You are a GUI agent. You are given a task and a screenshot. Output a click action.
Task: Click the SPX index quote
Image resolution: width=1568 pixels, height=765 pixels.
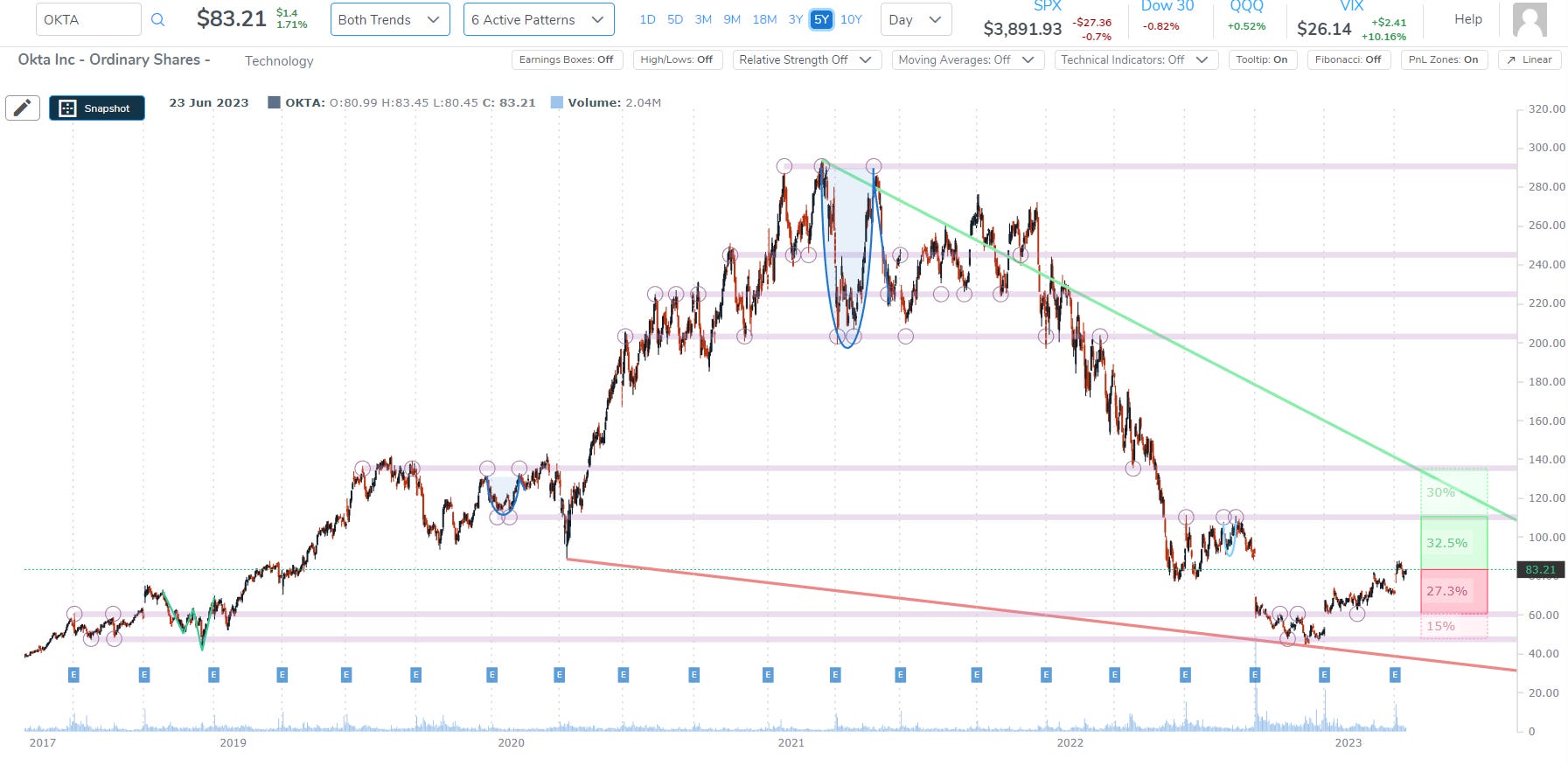(1048, 21)
